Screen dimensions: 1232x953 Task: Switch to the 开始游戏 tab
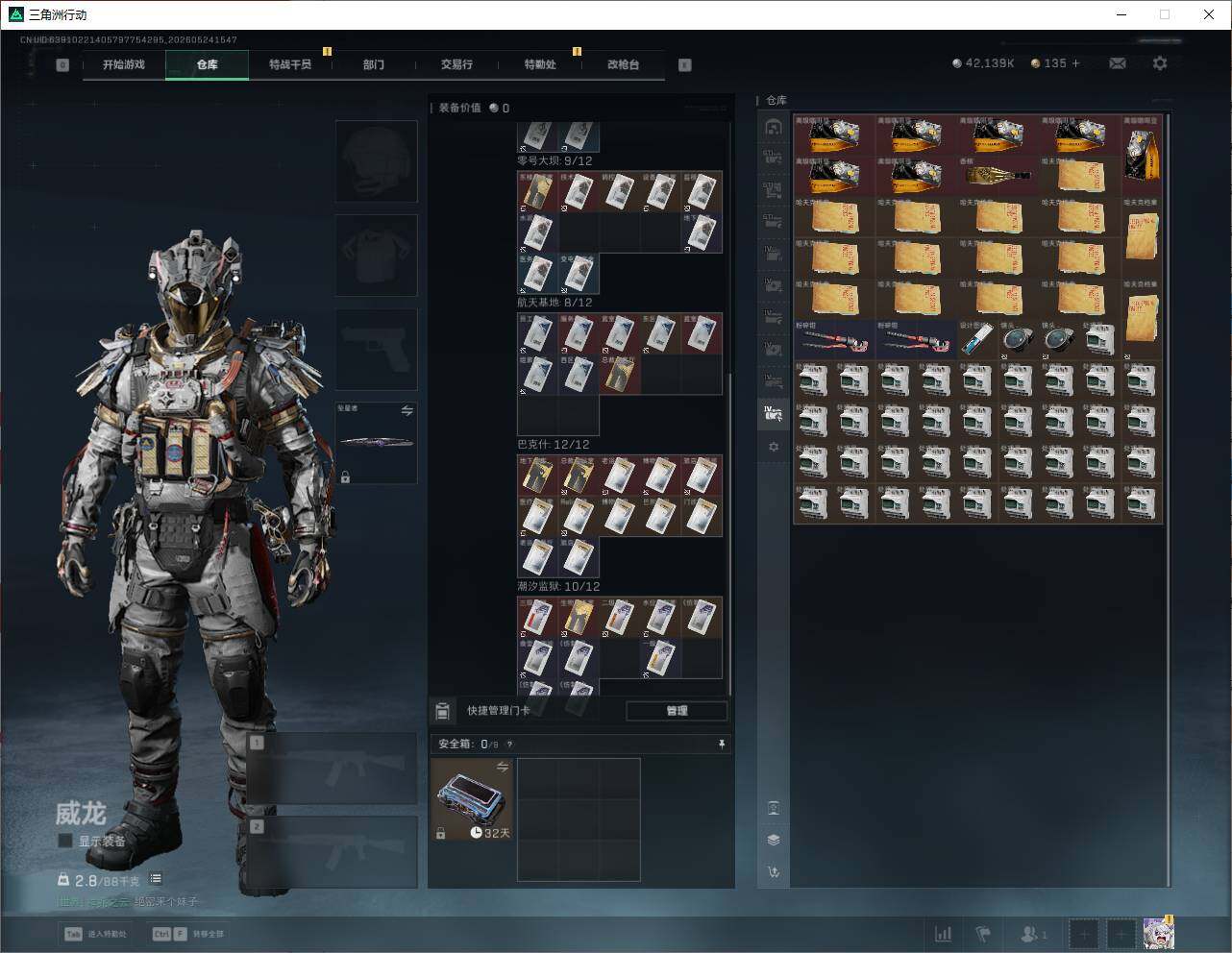[124, 64]
